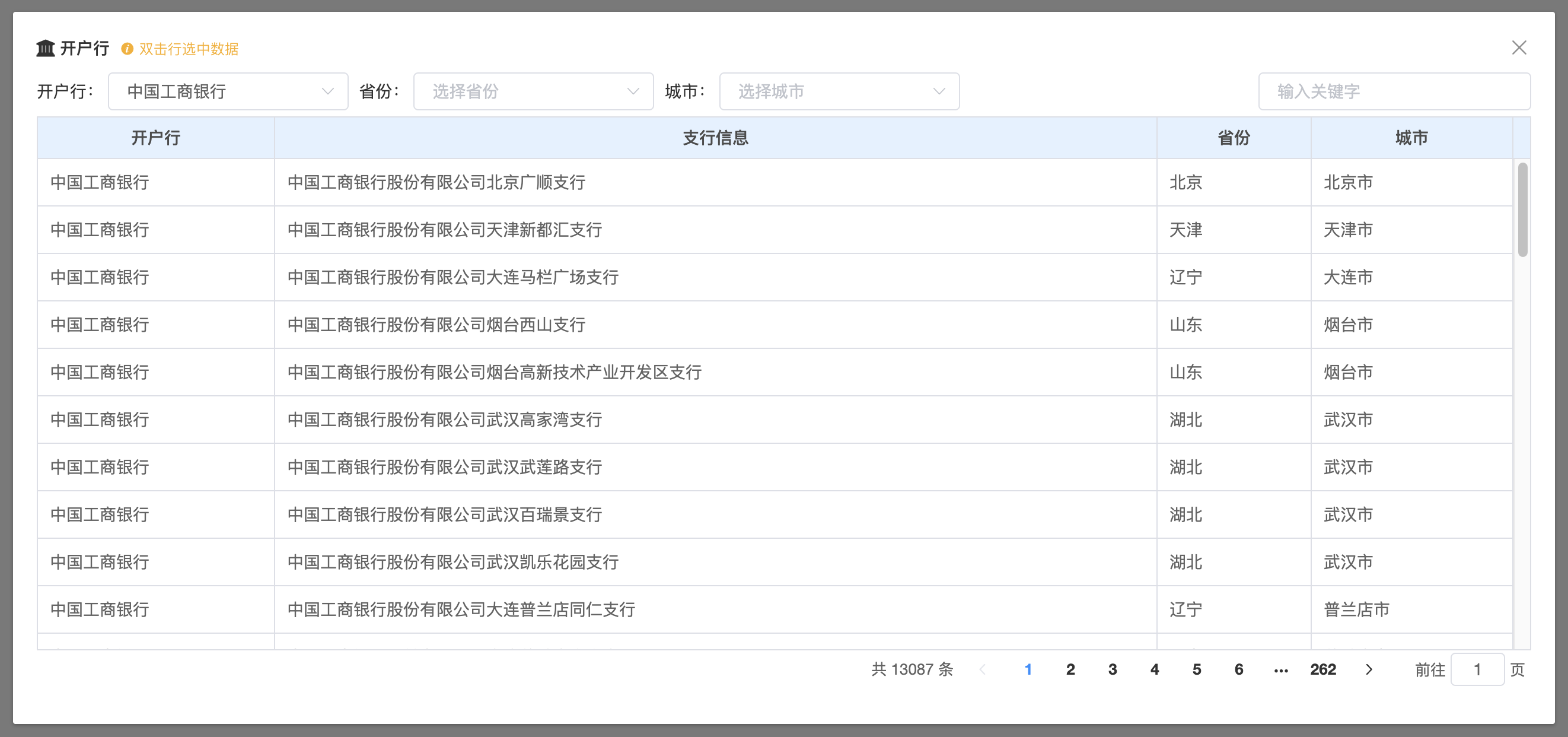Image resolution: width=1568 pixels, height=737 pixels.
Task: Open the 选择省份 province dropdown
Action: pyautogui.click(x=533, y=91)
